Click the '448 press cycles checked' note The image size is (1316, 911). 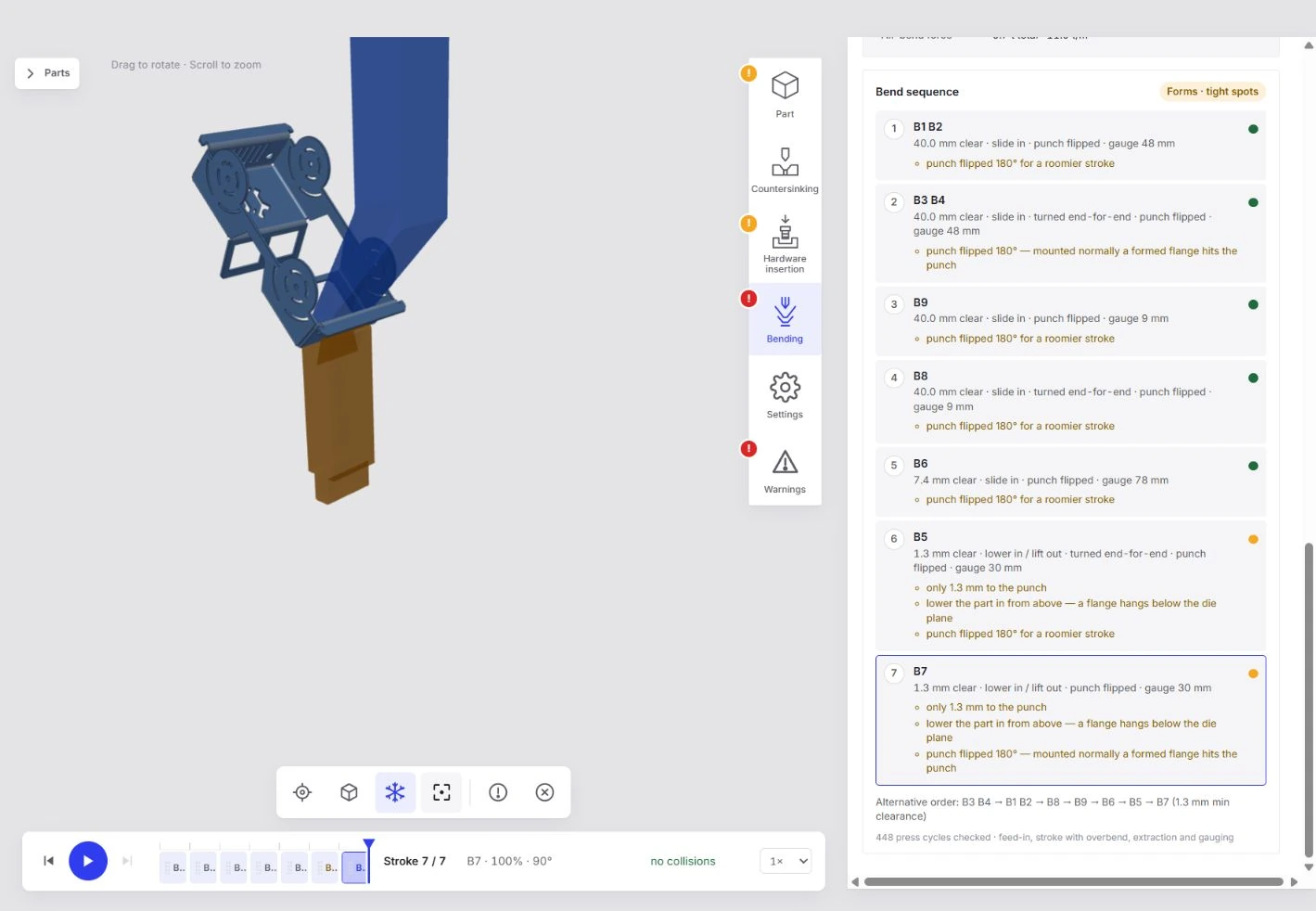1054,838
